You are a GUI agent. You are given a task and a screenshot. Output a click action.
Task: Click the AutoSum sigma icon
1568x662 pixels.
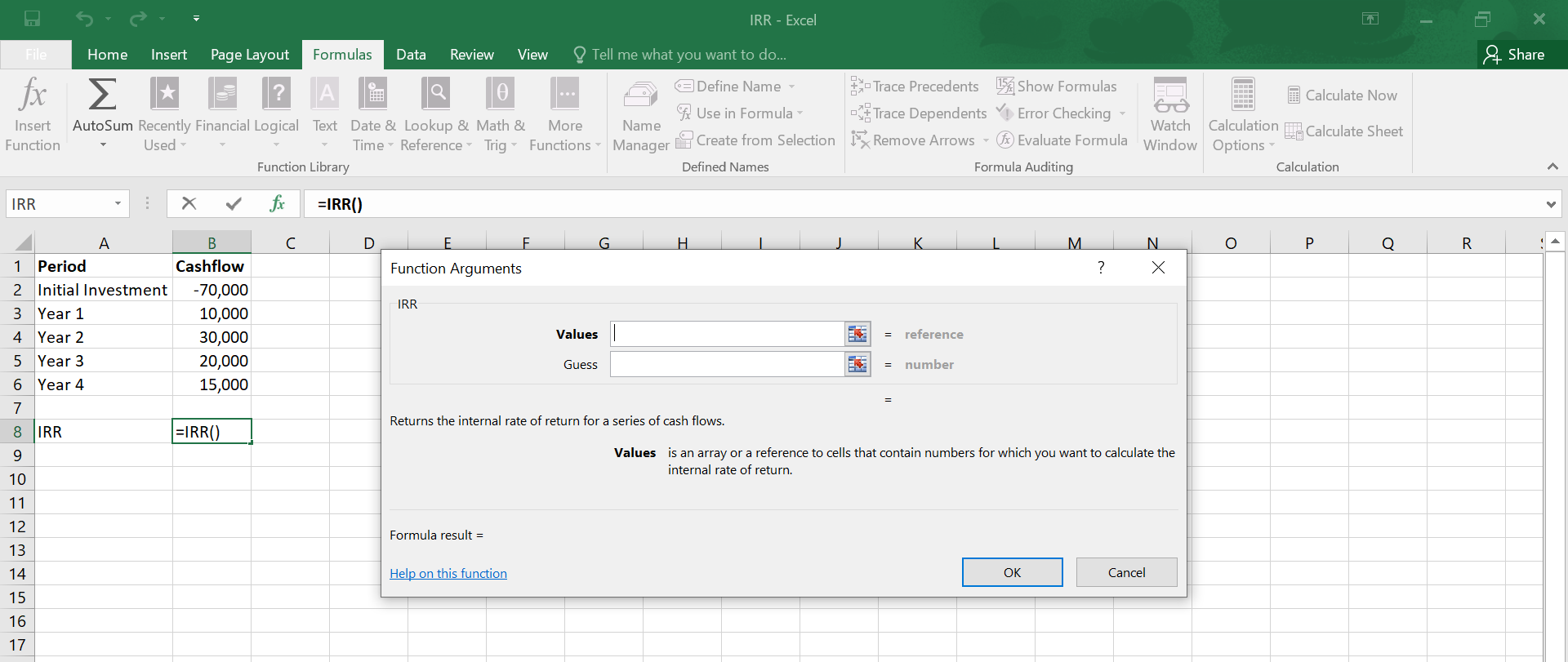[x=102, y=95]
